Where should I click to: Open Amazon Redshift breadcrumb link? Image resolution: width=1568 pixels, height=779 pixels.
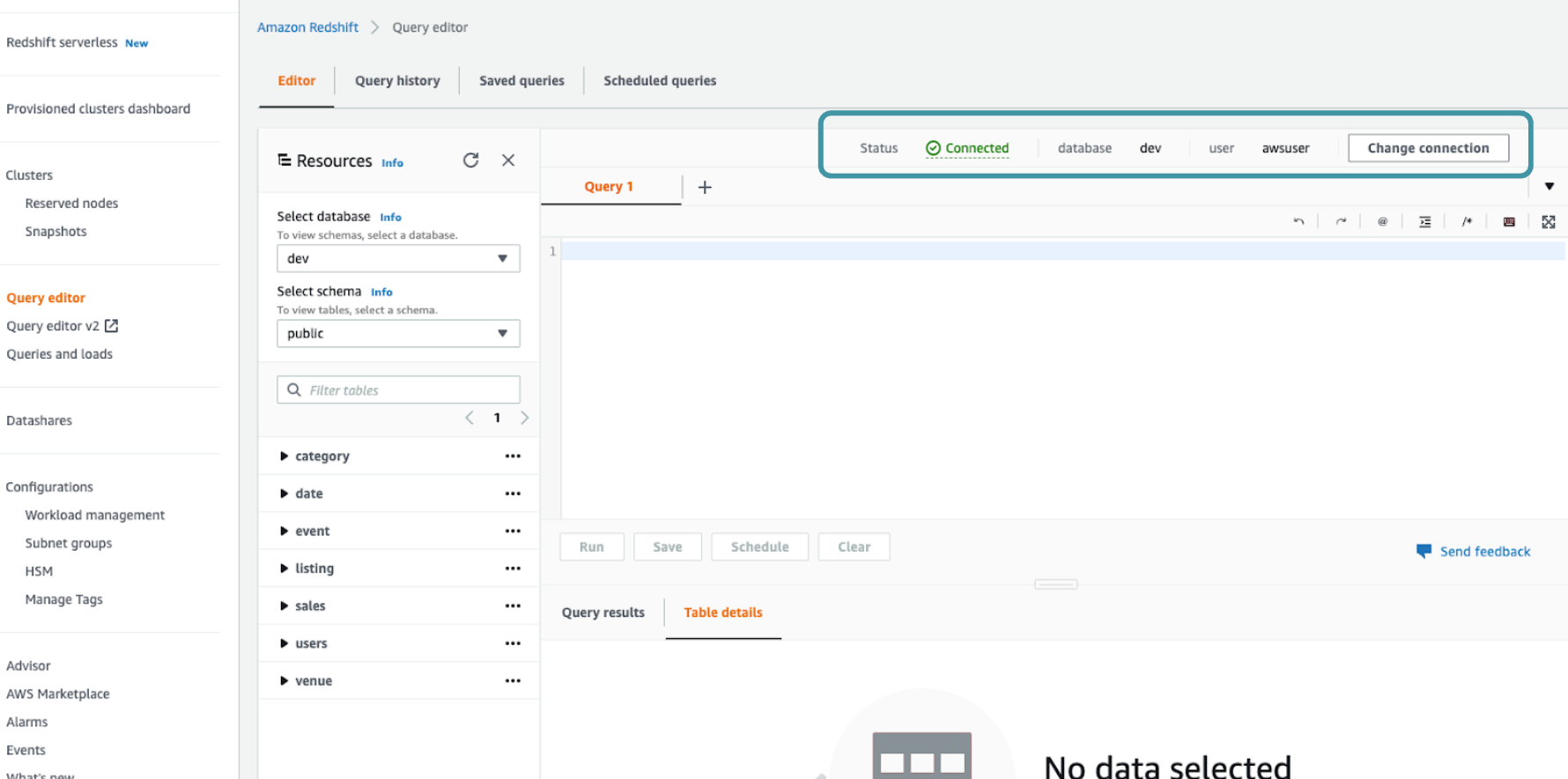tap(307, 27)
